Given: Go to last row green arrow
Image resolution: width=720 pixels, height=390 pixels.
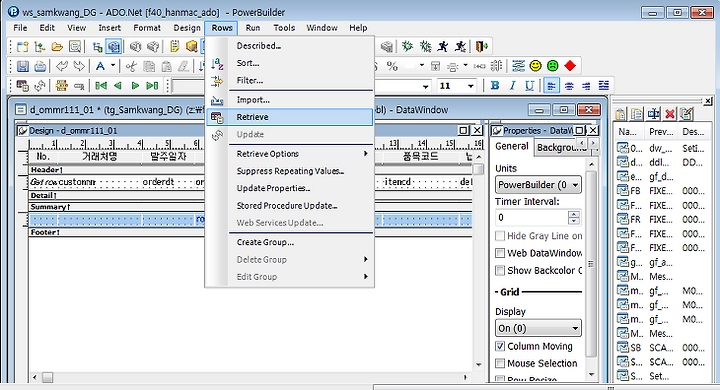Looking at the screenshot, I should (x=152, y=85).
